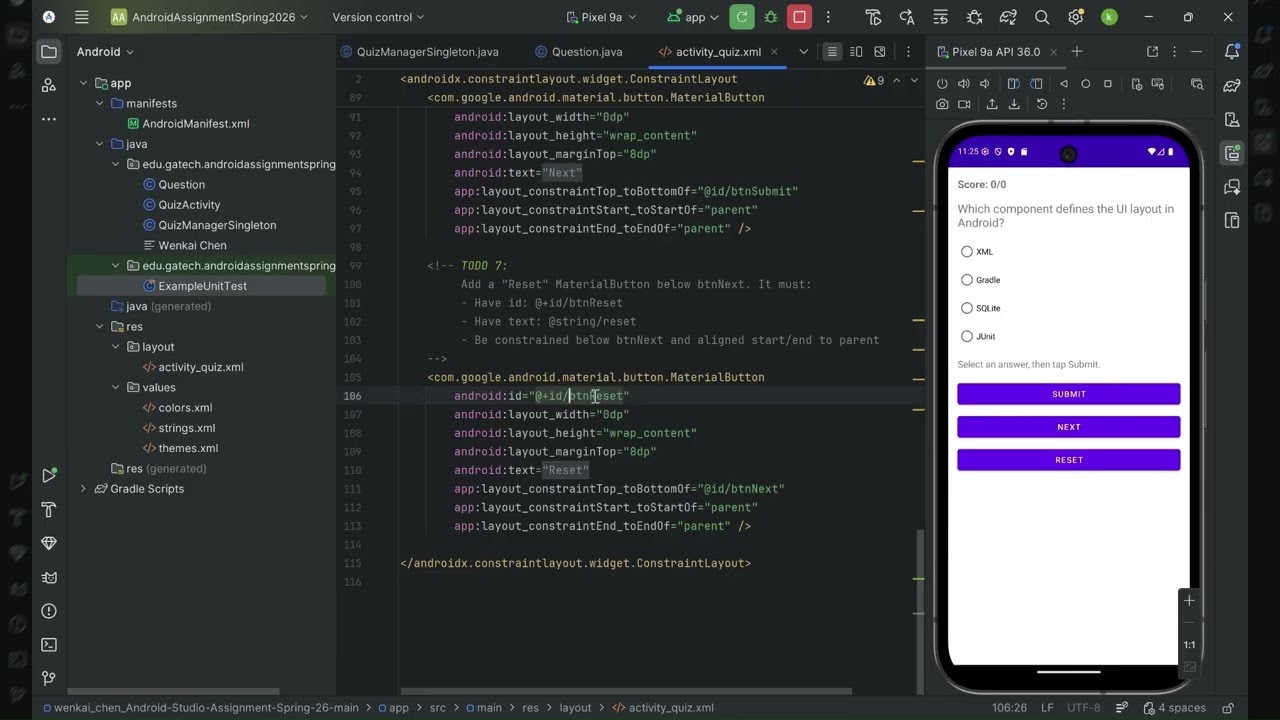Switch to Question.java tab
Image resolution: width=1280 pixels, height=720 pixels.
580,52
